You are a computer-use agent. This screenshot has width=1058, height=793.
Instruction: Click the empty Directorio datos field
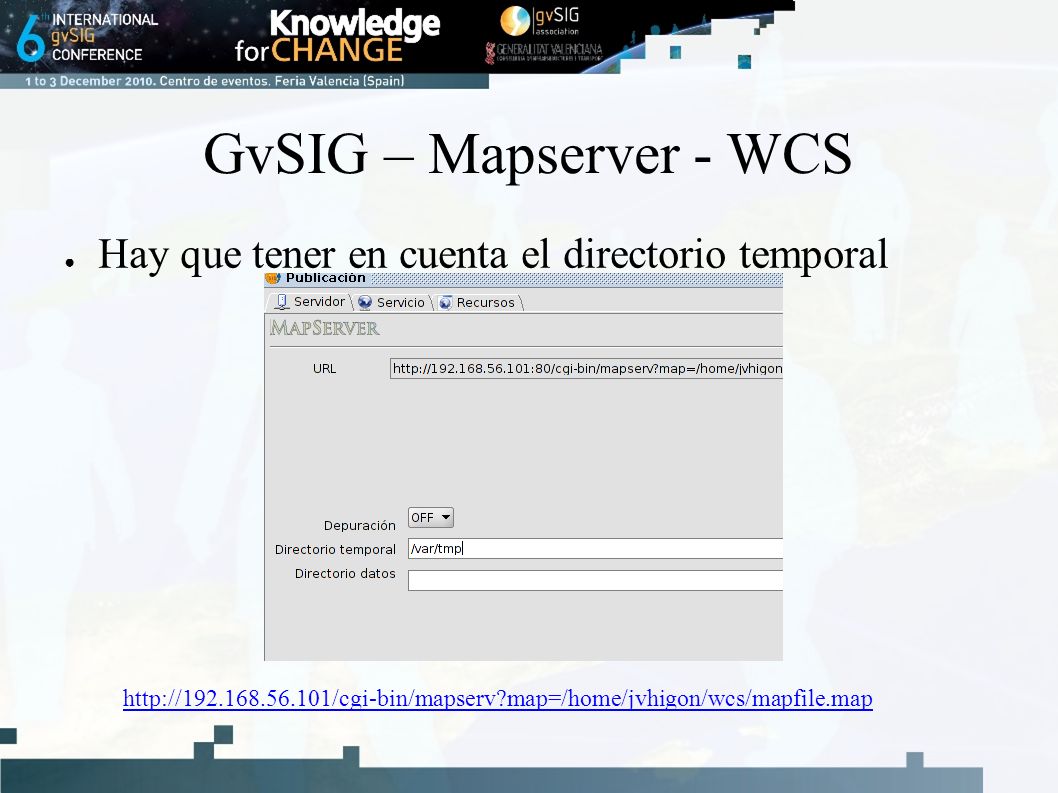595,580
